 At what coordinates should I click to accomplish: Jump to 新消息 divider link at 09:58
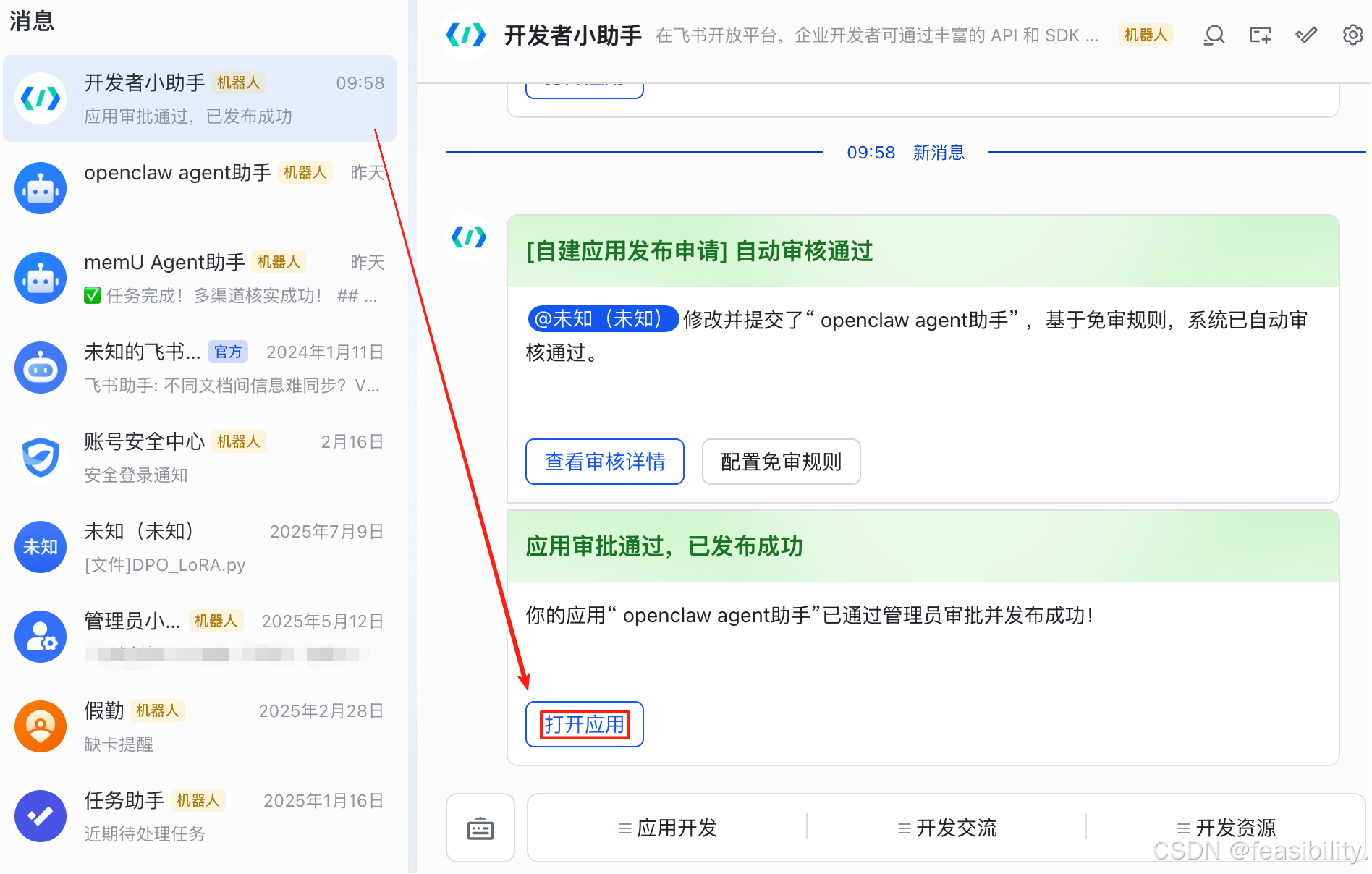(939, 152)
